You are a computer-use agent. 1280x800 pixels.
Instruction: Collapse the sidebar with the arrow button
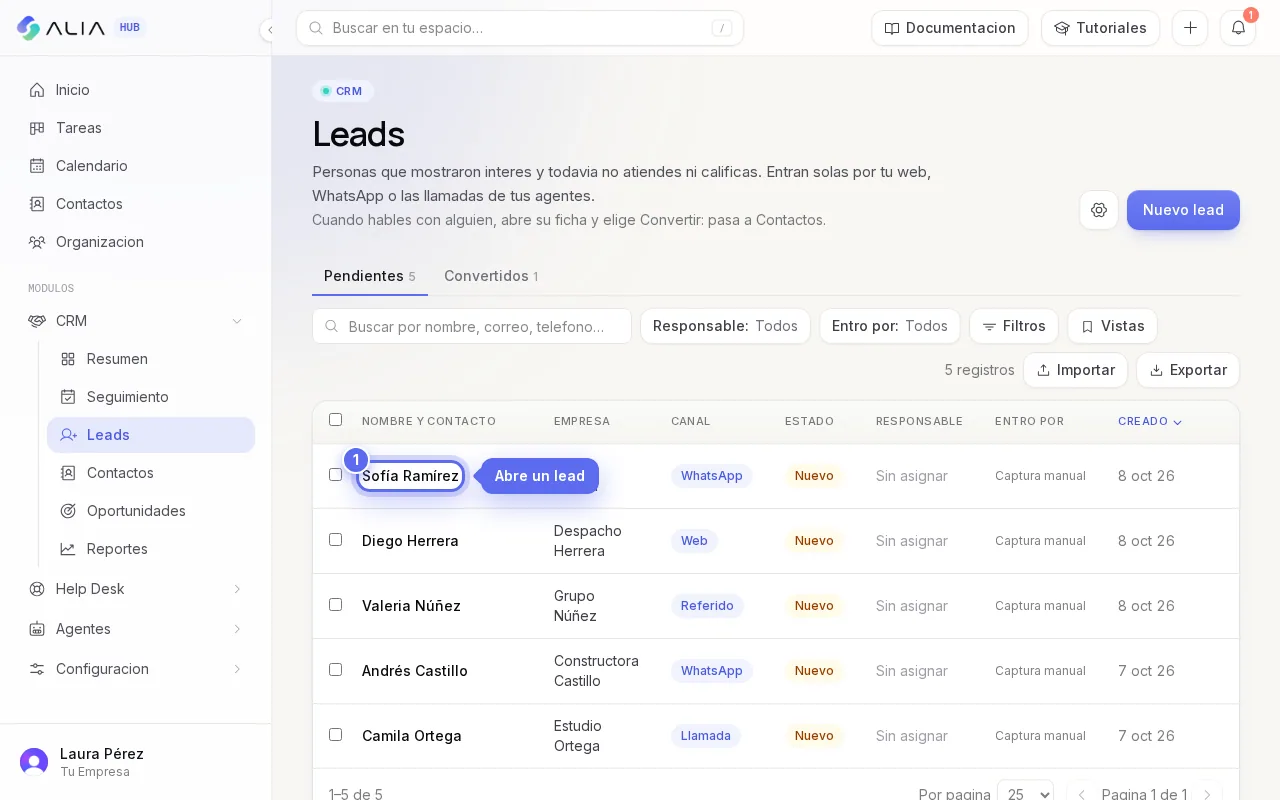point(269,30)
